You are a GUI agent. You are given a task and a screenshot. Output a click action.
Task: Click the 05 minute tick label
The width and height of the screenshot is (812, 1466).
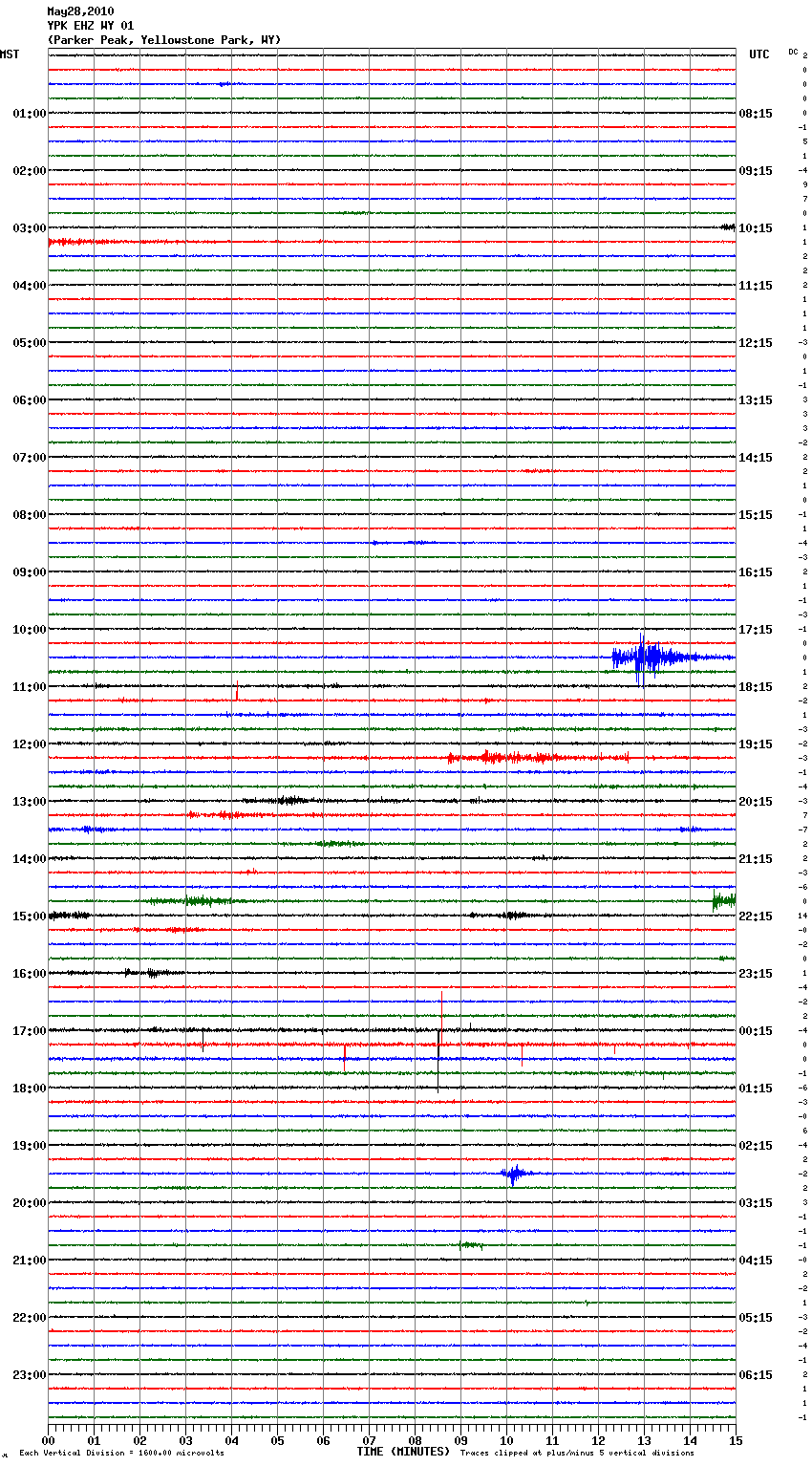[x=277, y=1440]
